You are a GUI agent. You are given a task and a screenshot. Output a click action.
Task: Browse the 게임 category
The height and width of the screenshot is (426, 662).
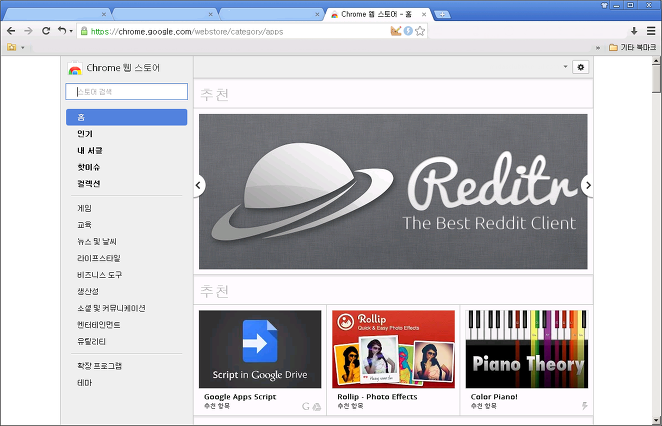tap(84, 208)
